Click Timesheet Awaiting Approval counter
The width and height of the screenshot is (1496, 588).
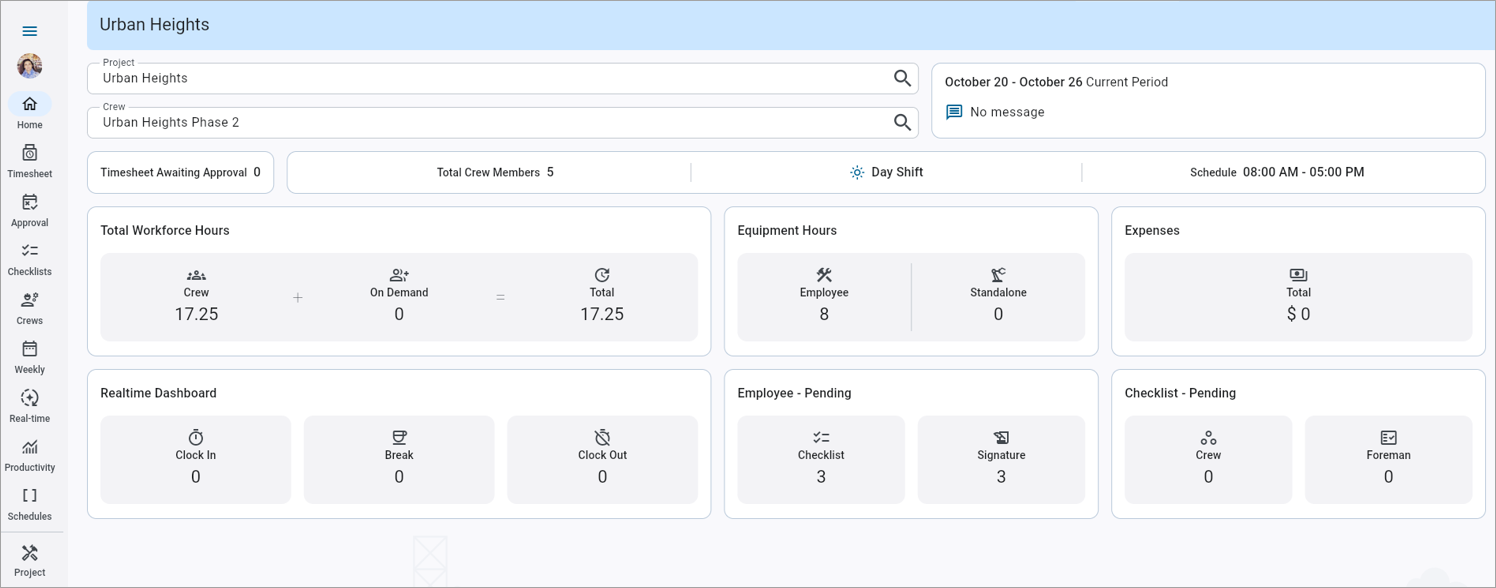180,171
